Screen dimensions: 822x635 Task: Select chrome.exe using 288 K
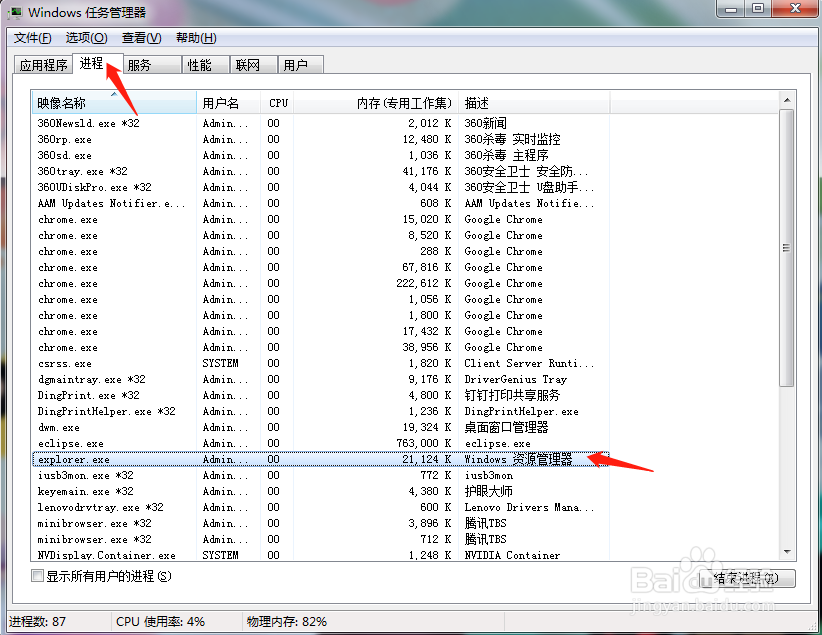point(321,251)
